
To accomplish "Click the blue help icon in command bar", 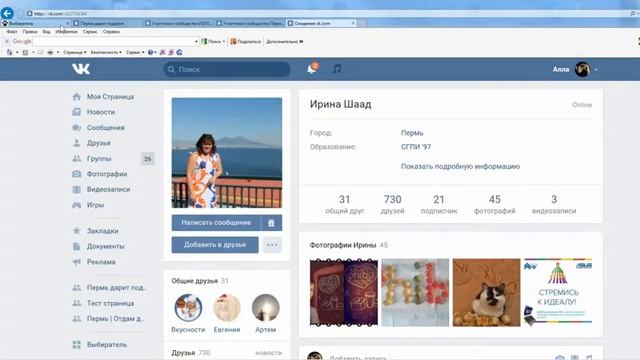I will click(x=151, y=52).
